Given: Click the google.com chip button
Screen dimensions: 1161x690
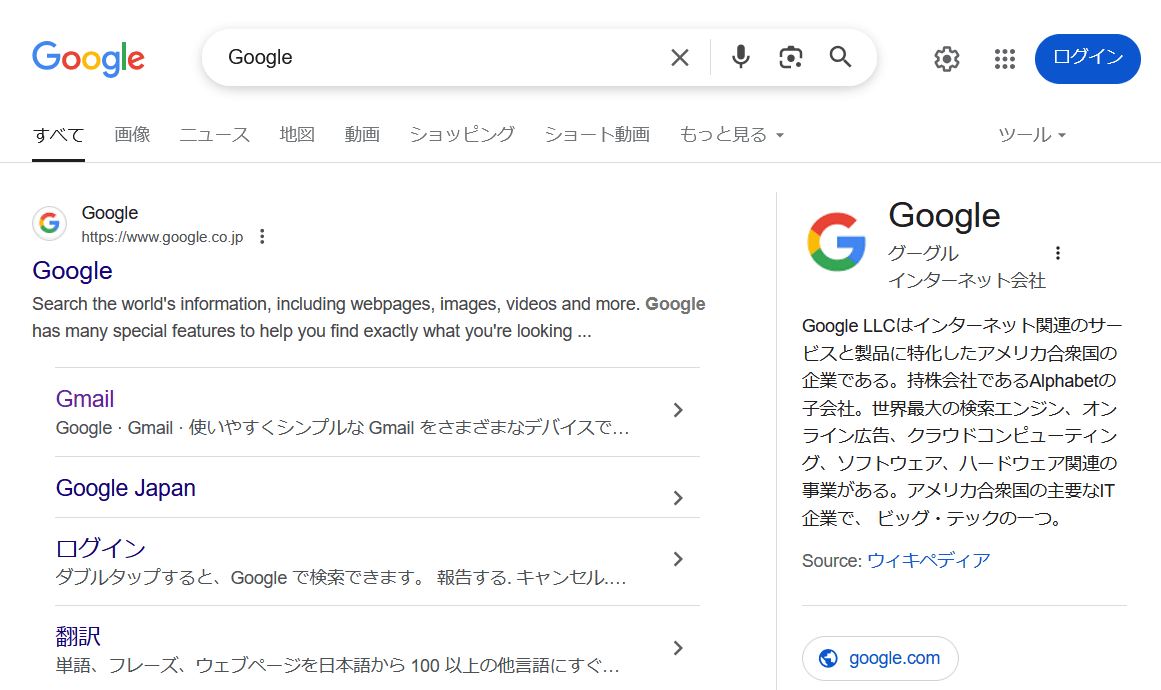Looking at the screenshot, I should coord(880,658).
